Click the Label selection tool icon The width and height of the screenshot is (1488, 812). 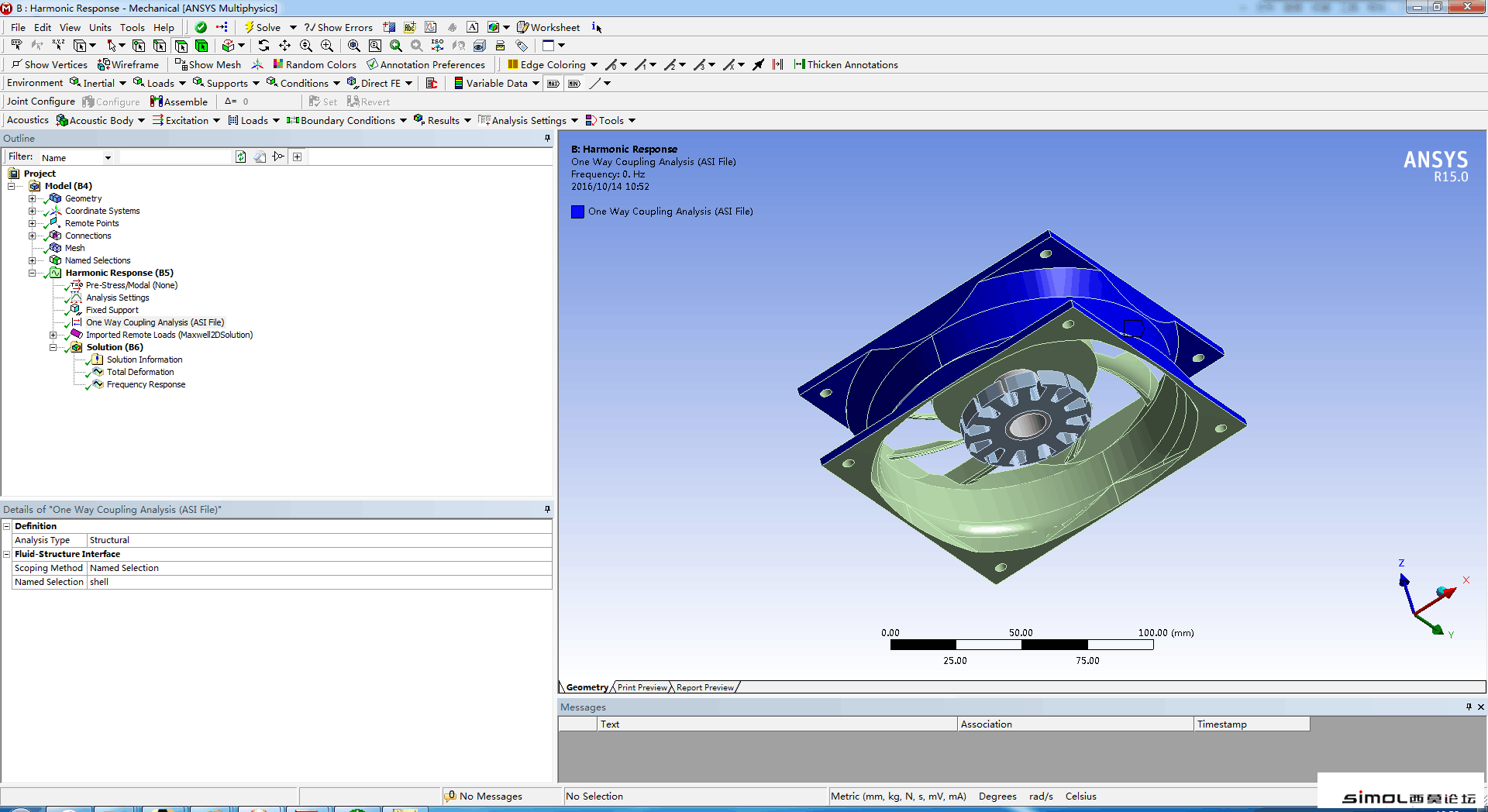(16, 46)
